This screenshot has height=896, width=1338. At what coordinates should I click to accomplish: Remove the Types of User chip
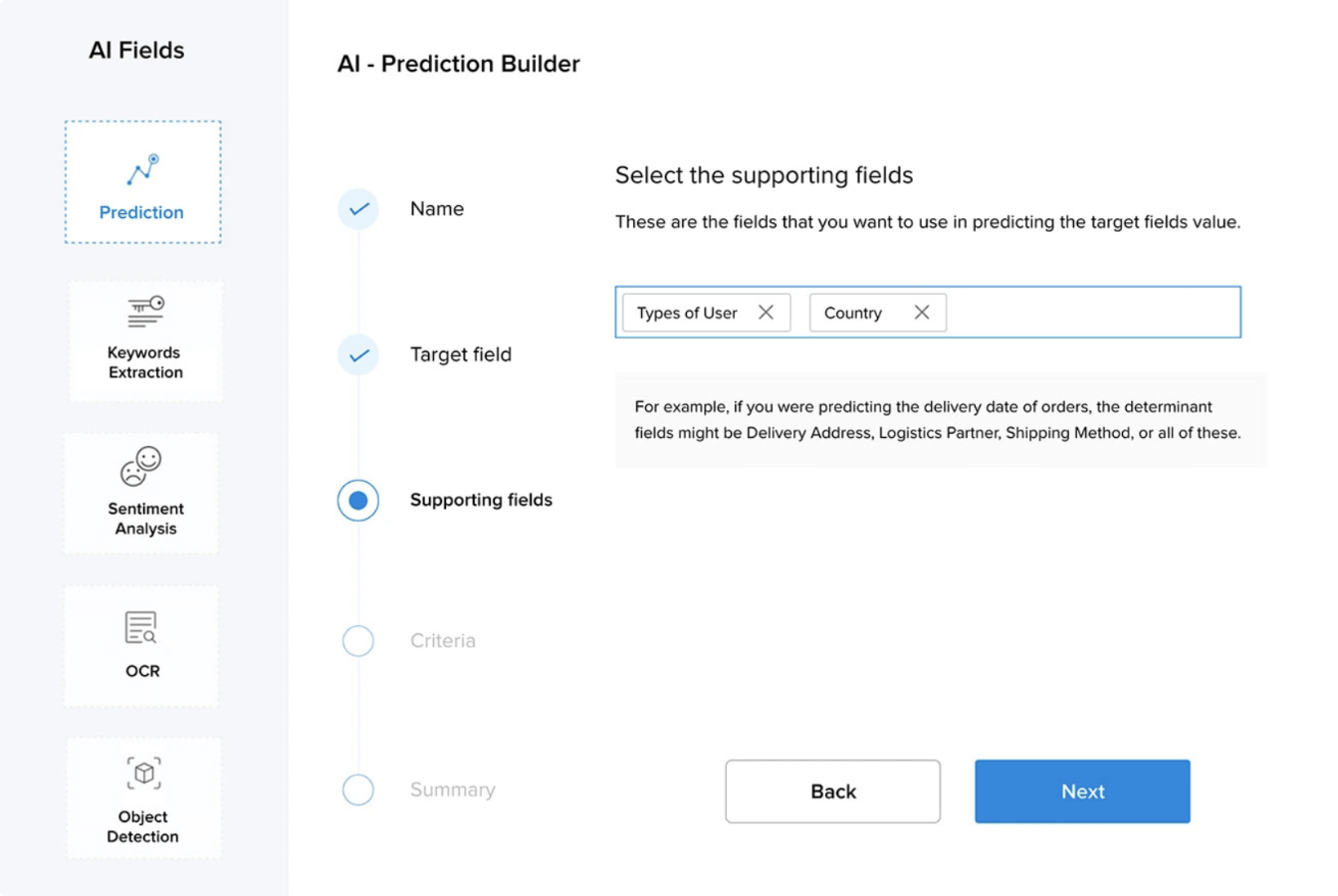coord(767,313)
